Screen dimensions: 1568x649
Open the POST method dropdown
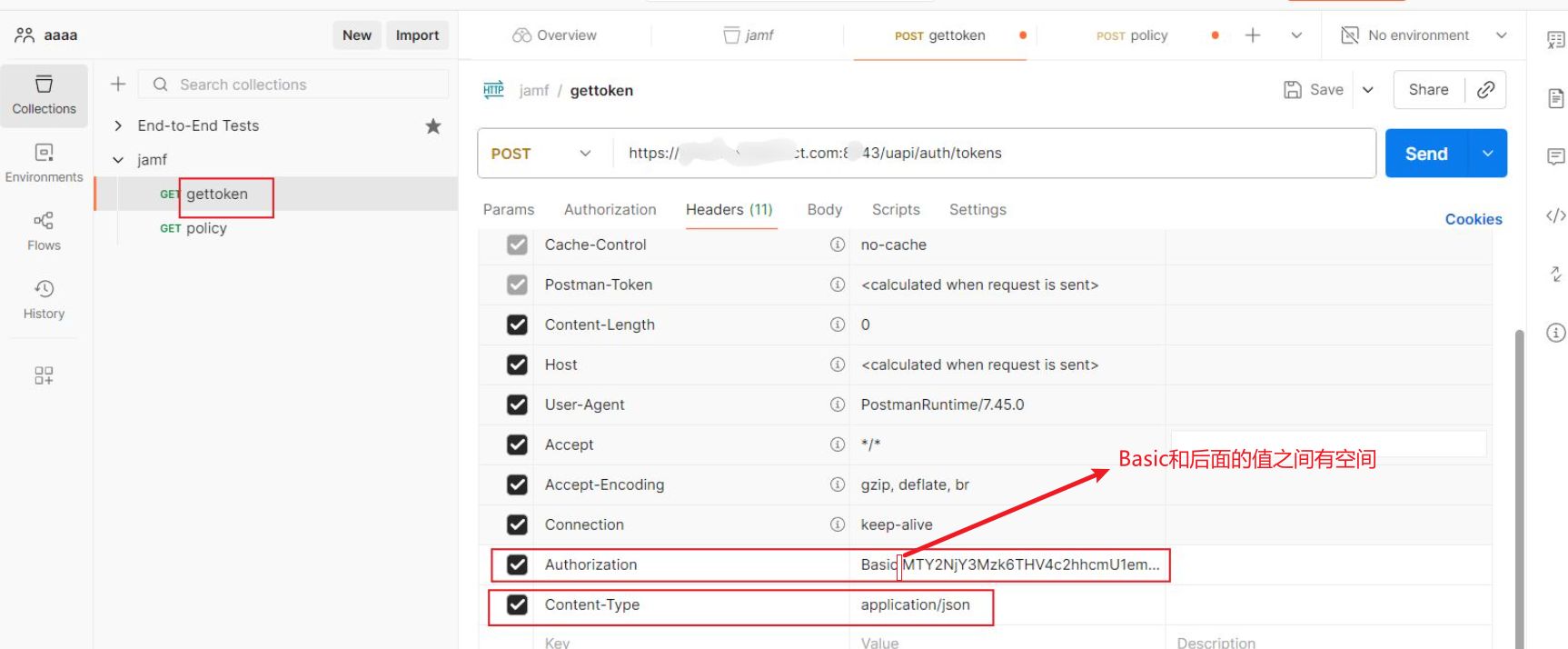pyautogui.click(x=542, y=154)
